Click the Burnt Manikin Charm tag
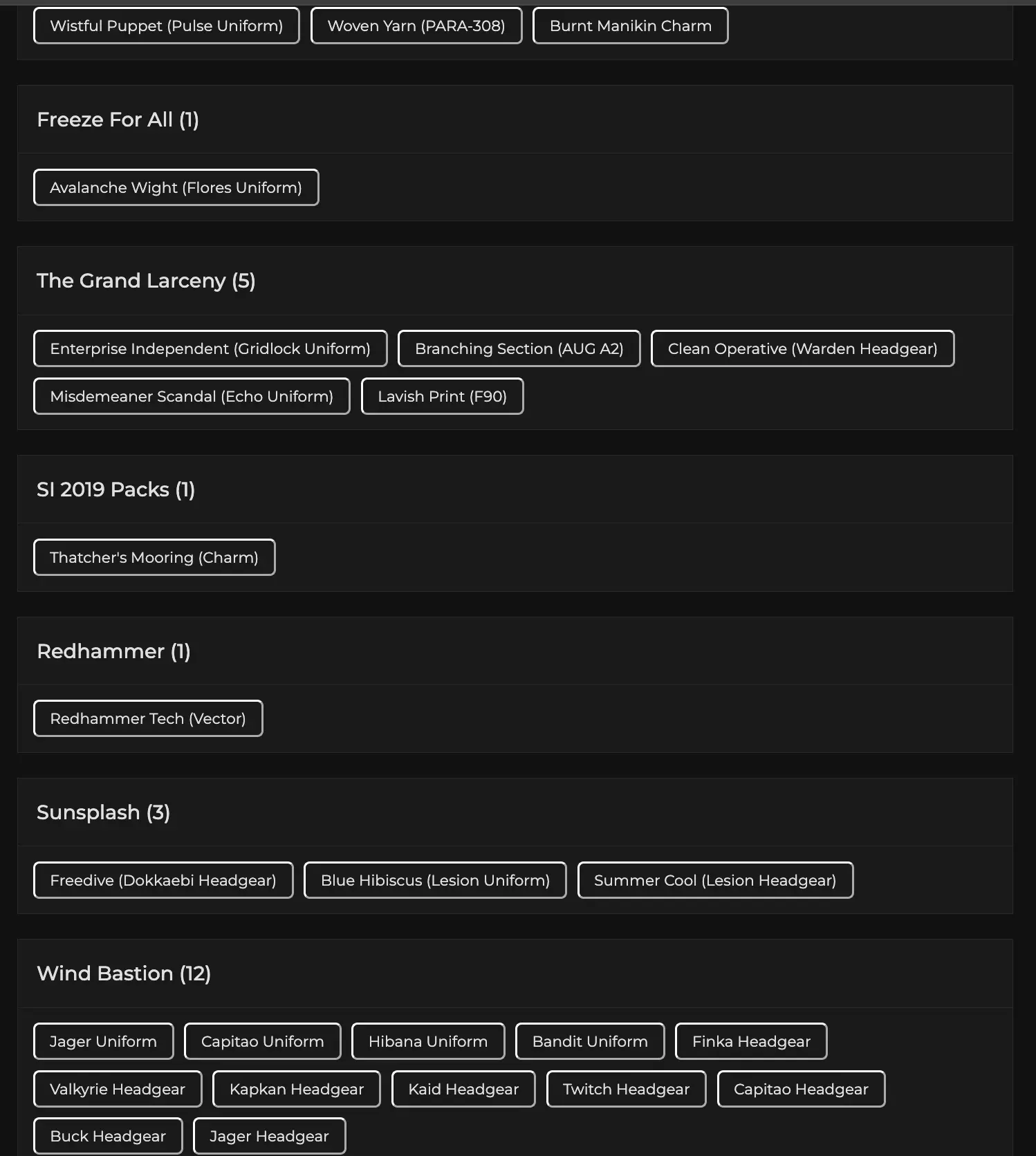Viewport: 1036px width, 1156px height. pos(630,26)
